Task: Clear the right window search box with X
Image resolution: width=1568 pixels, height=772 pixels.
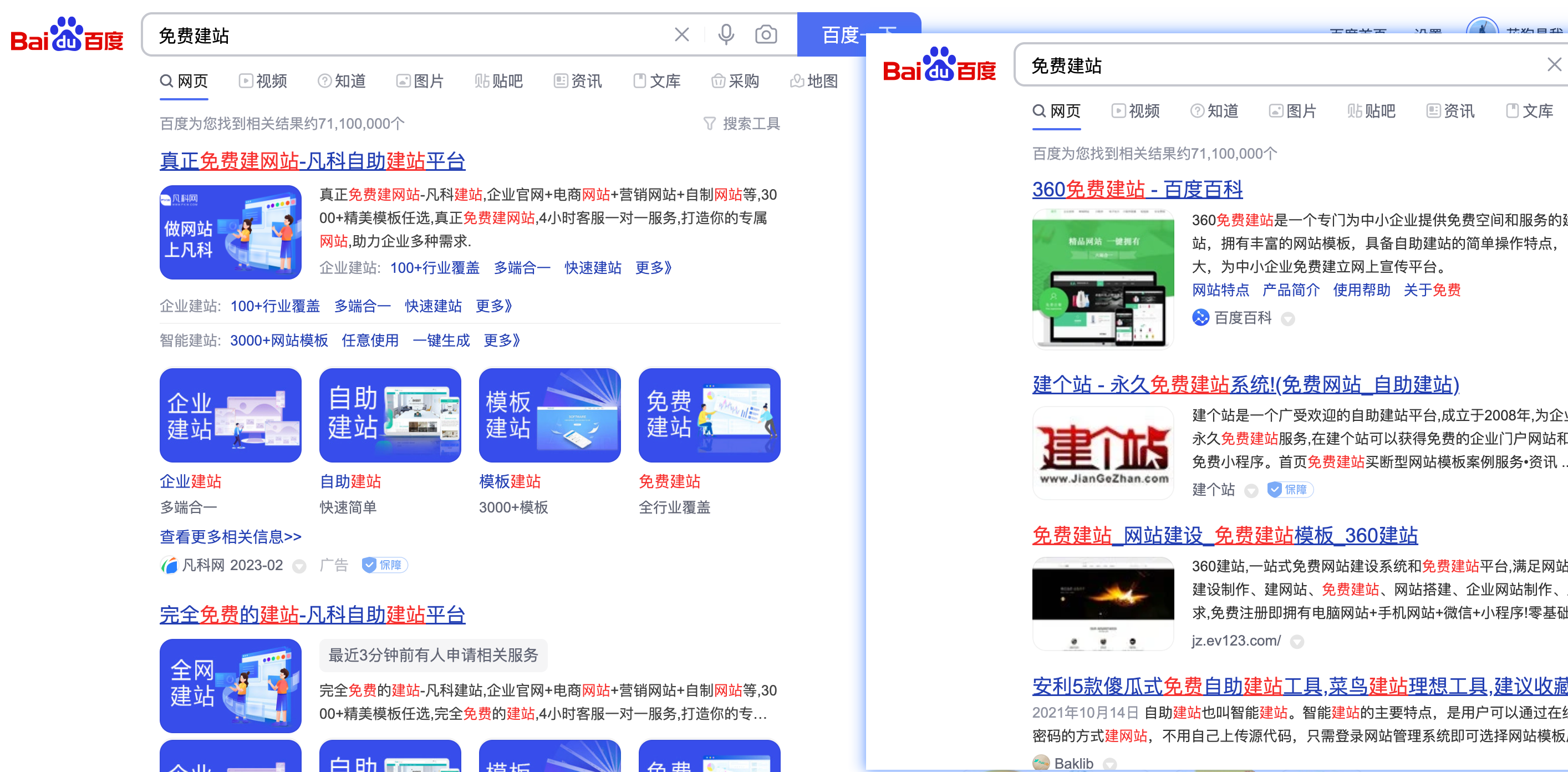Action: [1554, 64]
